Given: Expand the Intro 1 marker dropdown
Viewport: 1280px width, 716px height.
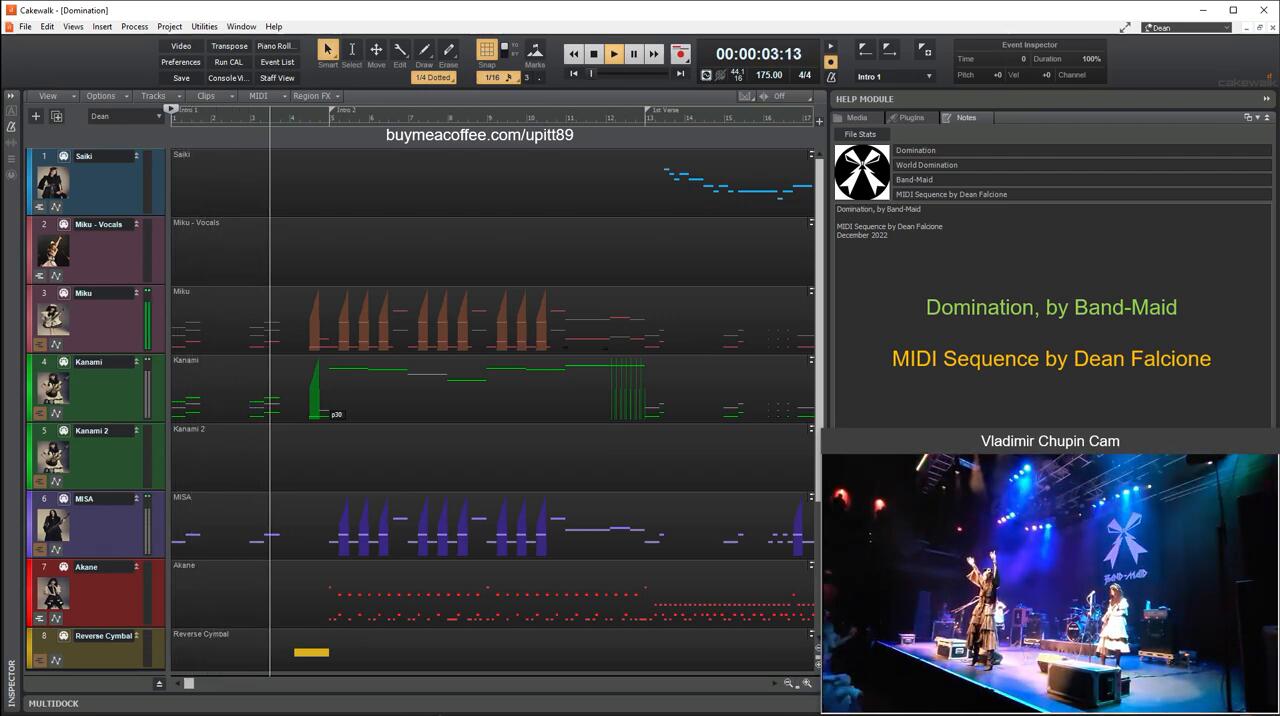Looking at the screenshot, I should point(928,76).
